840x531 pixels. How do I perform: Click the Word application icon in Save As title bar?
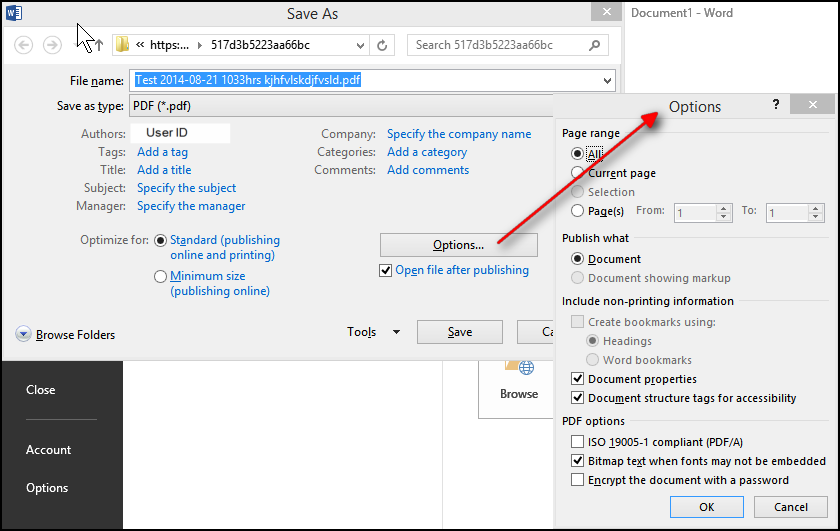pos(14,12)
